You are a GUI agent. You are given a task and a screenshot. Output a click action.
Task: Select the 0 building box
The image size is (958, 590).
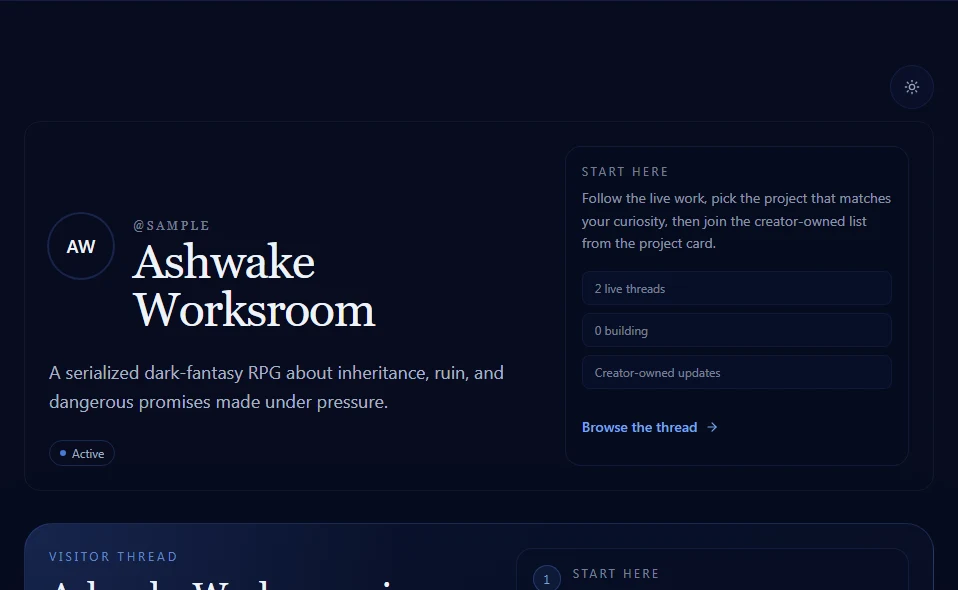tap(736, 330)
